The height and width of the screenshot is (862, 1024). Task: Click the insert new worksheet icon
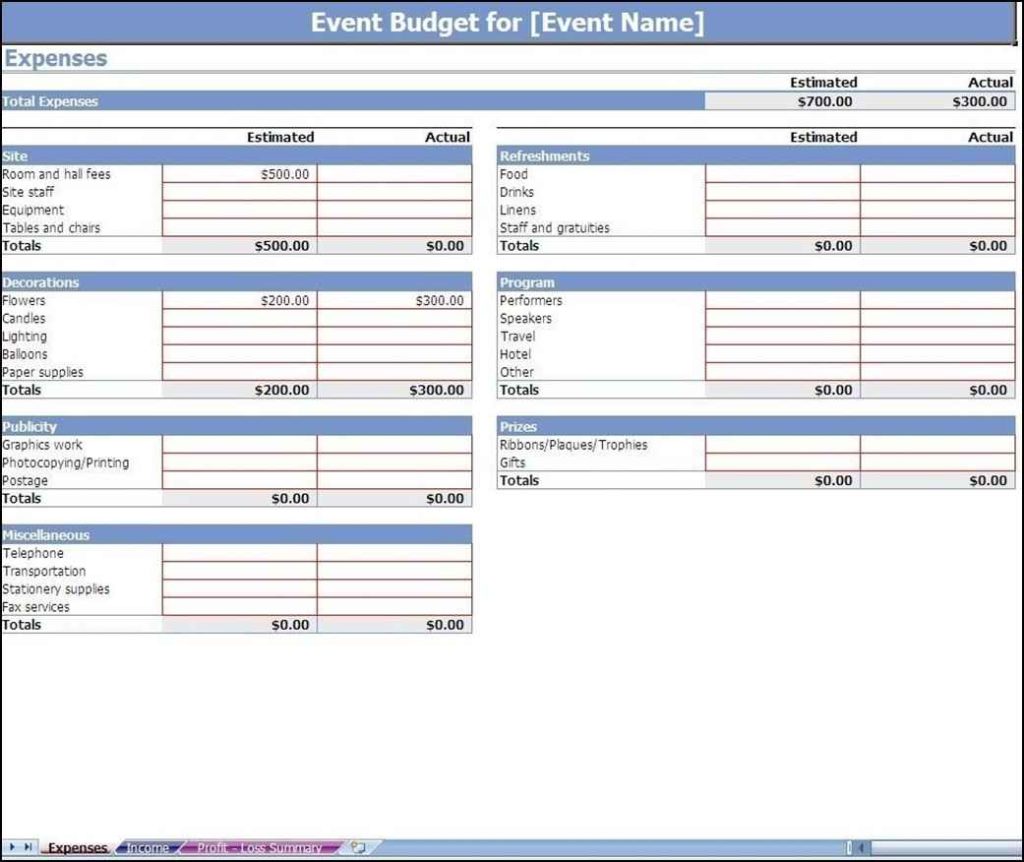(x=357, y=848)
